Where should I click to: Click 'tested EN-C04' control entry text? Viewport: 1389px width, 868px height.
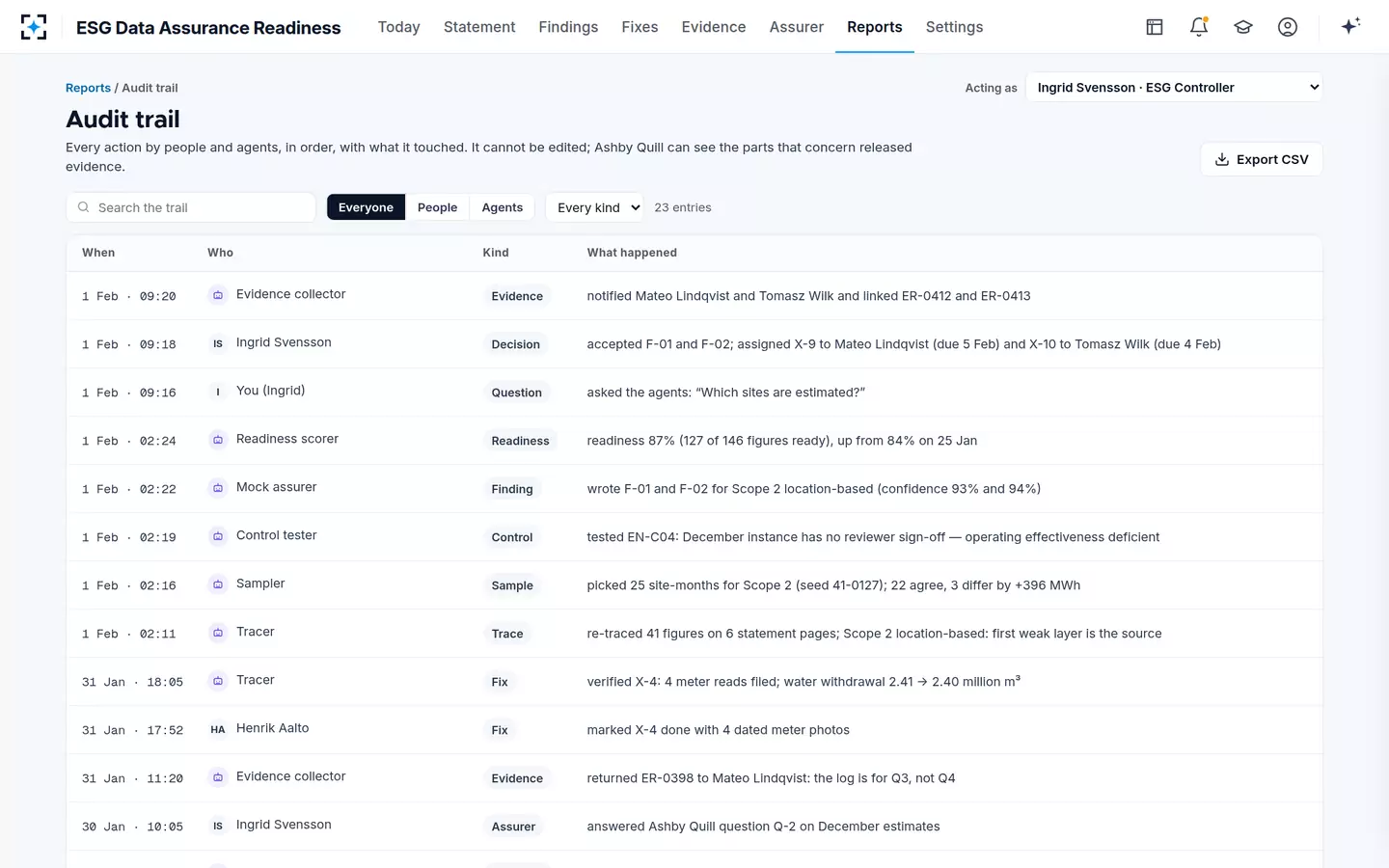(x=873, y=537)
